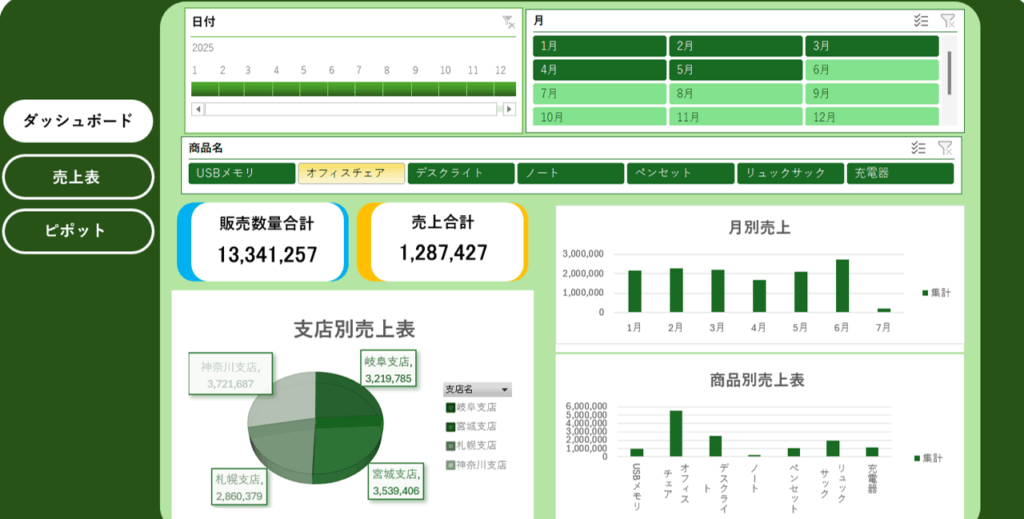Clear the 日付 timeline filter icon
This screenshot has width=1024, height=519.
508,22
